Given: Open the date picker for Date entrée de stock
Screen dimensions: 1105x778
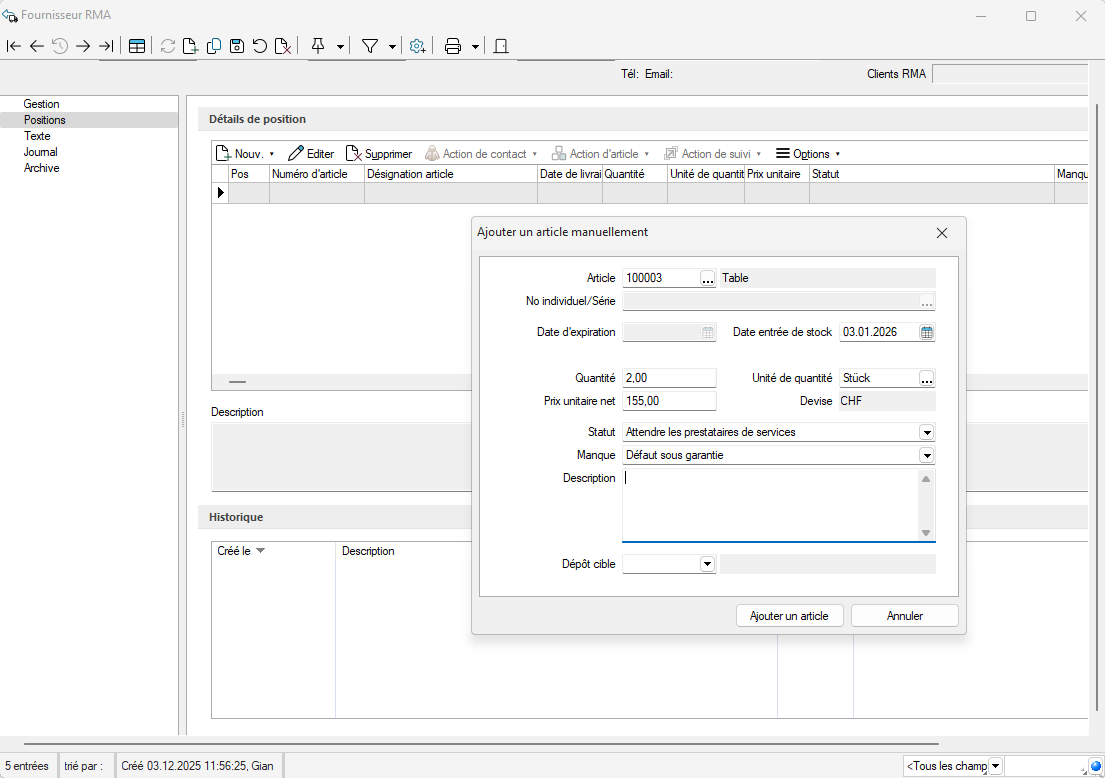Looking at the screenshot, I should point(926,333).
